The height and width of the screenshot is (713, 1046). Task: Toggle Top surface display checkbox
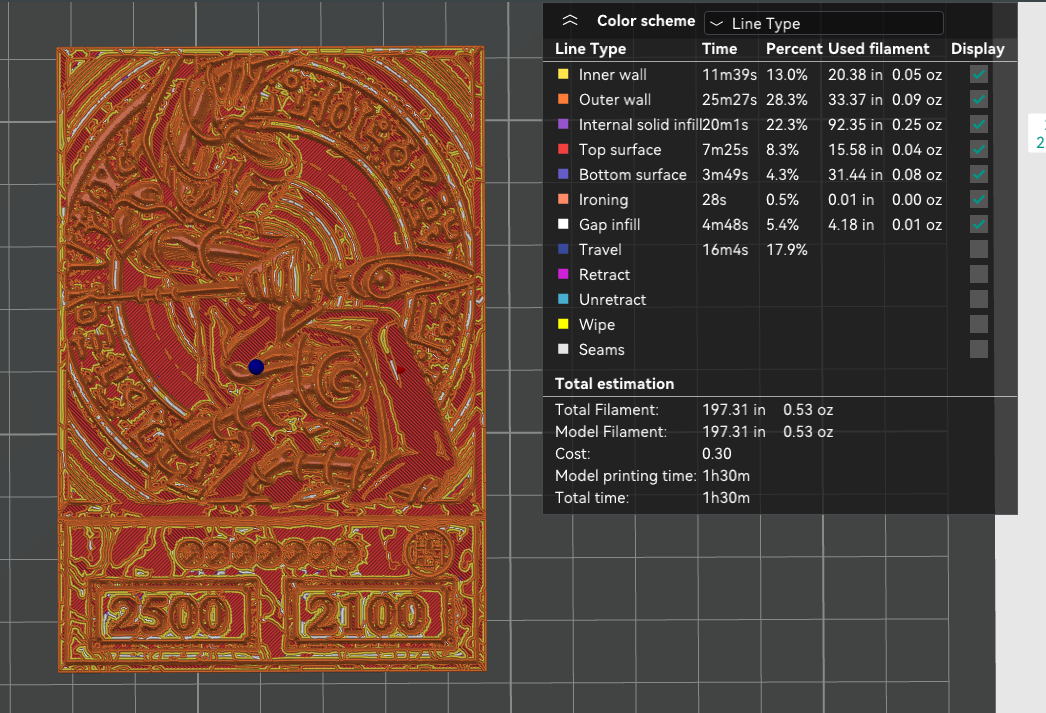coord(979,149)
